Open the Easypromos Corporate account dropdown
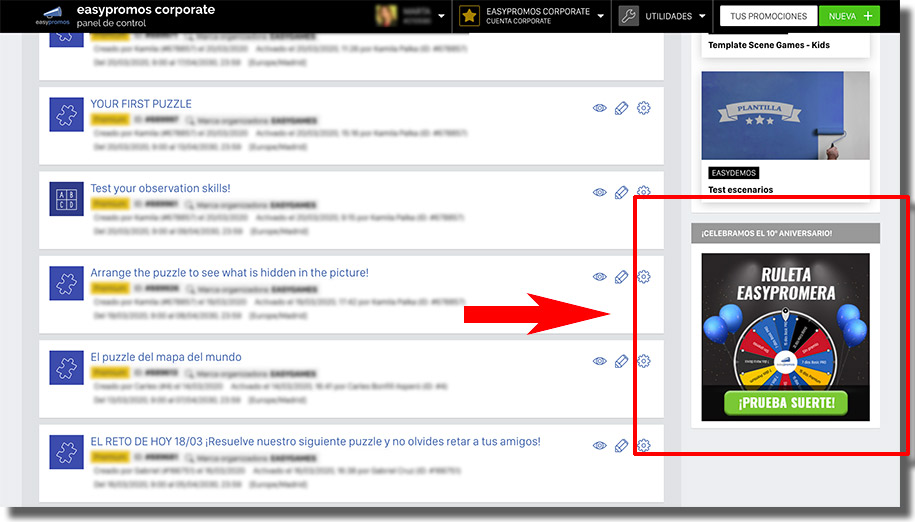Screen dimensions: 915x522 (600, 17)
